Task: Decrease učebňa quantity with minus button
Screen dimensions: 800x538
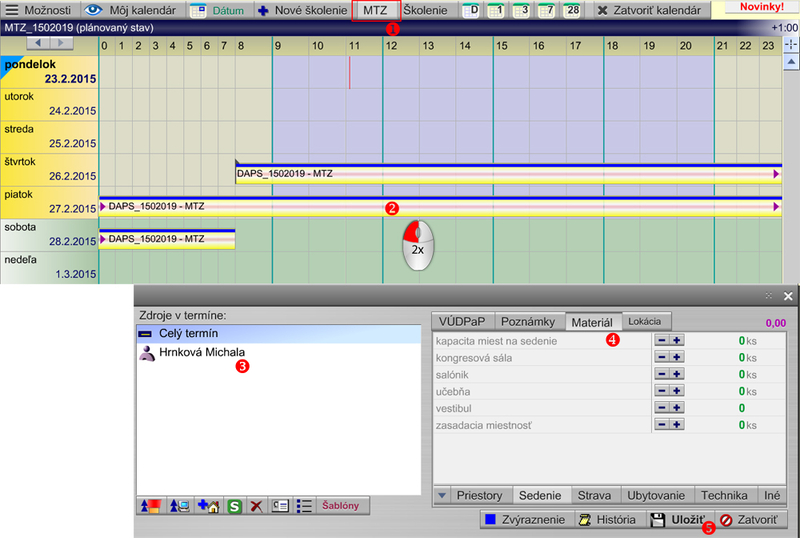Action: [661, 392]
